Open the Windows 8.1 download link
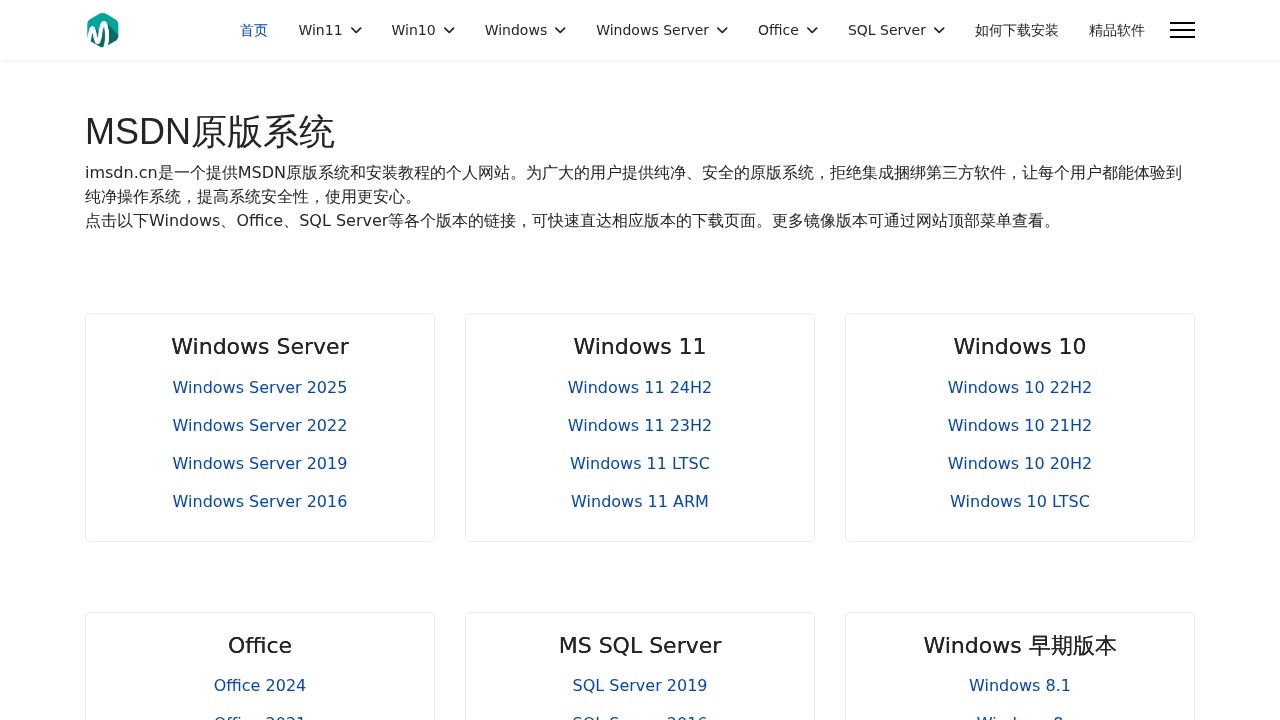 [x=1019, y=685]
